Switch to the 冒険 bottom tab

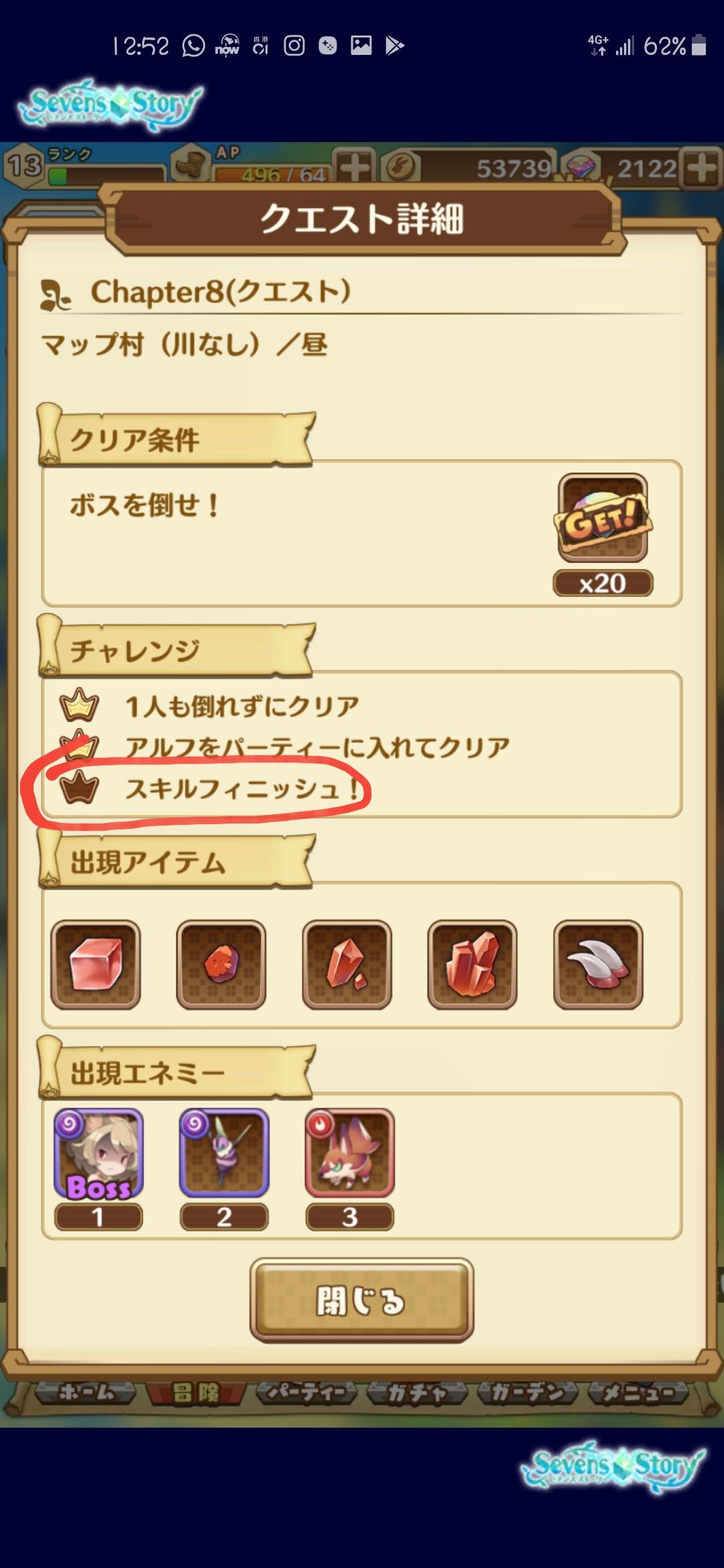point(195,1394)
